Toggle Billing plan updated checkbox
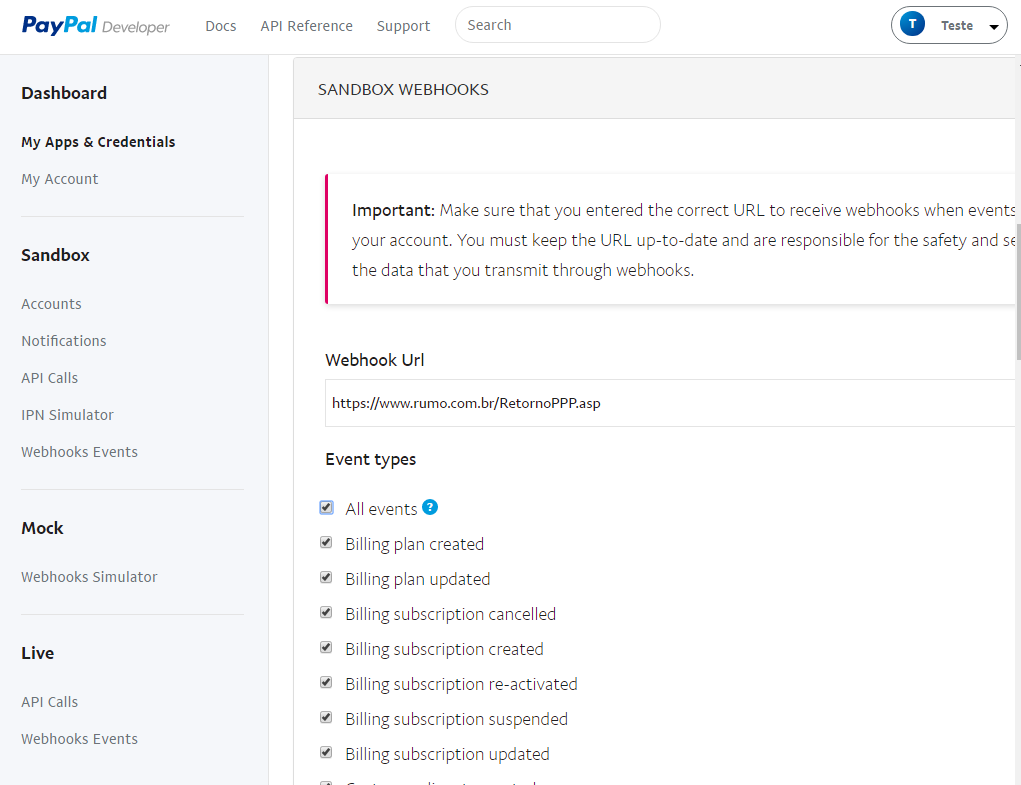1021x785 pixels. pyautogui.click(x=326, y=578)
